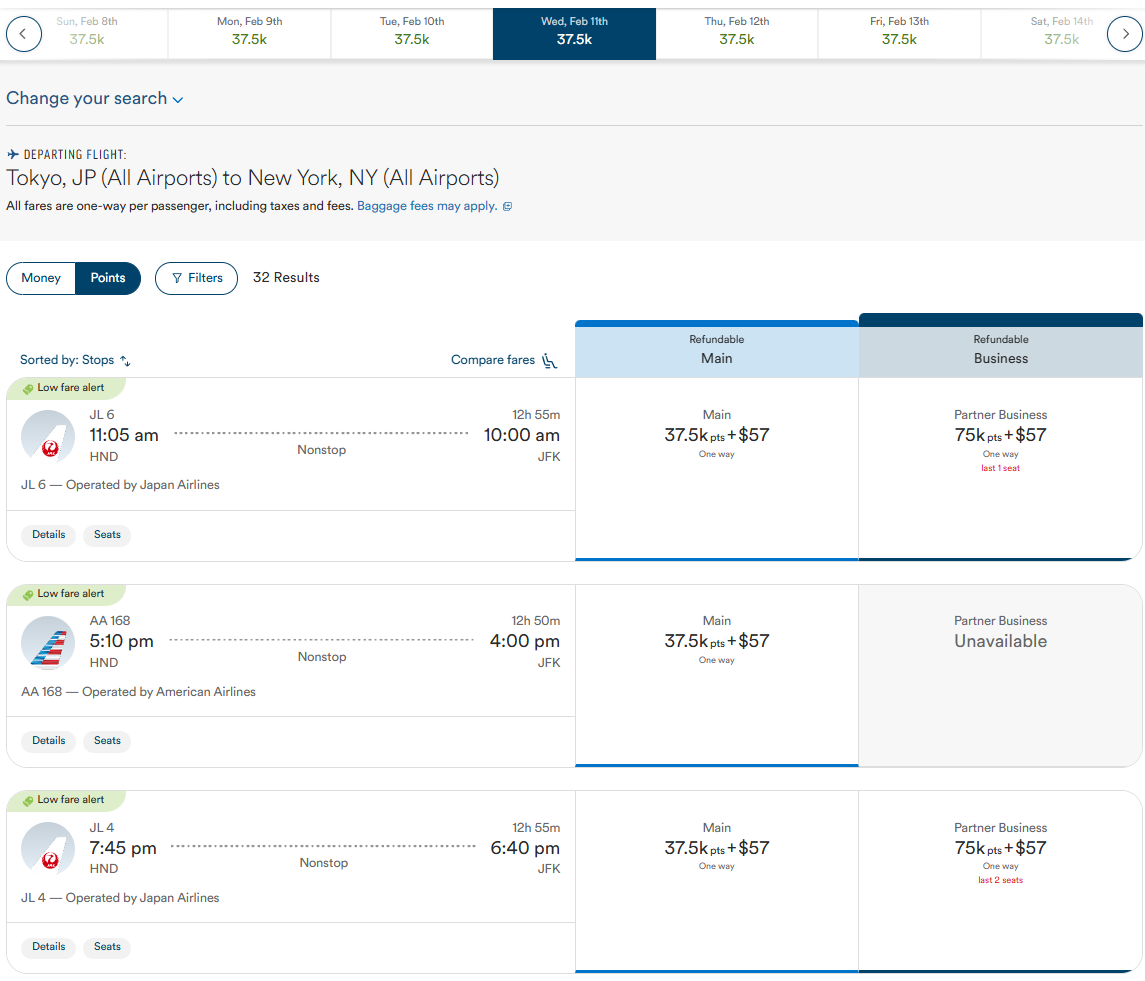This screenshot has width=1145, height=981.
Task: Click the previous dates arrow button
Action: [24, 34]
